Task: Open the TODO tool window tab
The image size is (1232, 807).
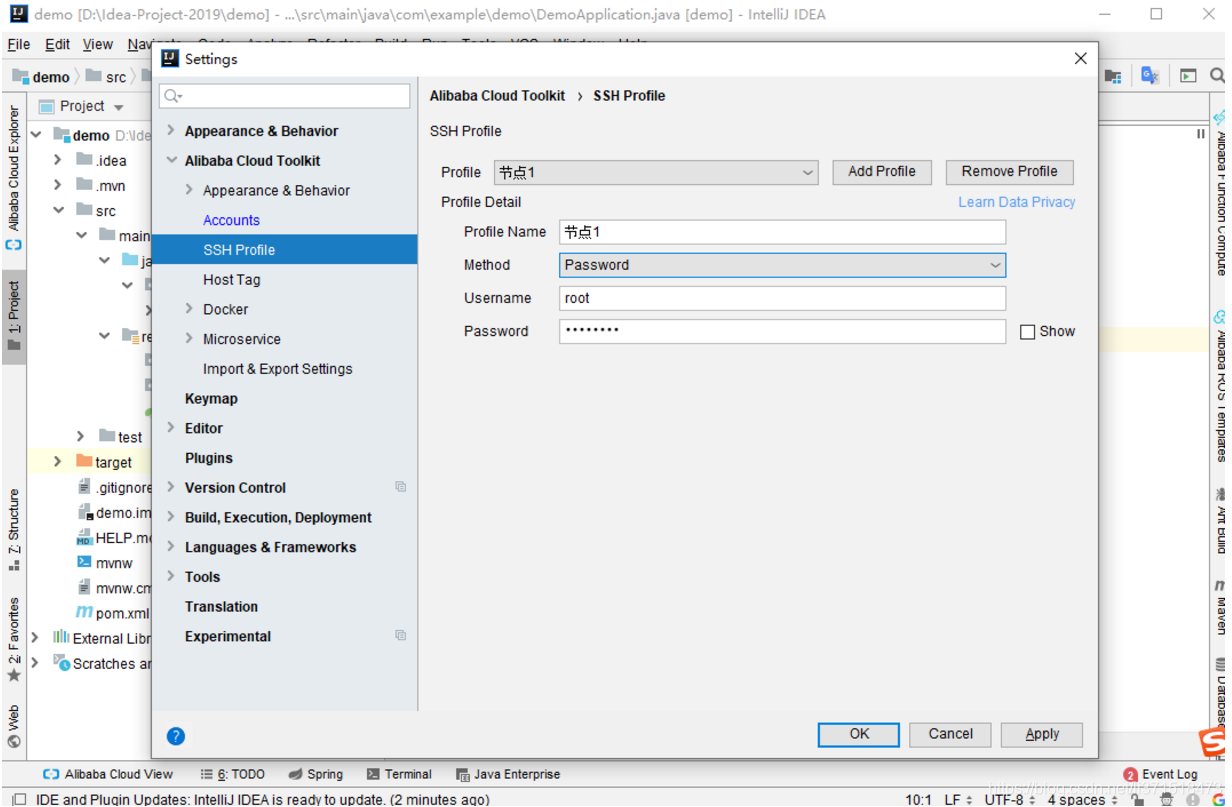Action: [233, 774]
